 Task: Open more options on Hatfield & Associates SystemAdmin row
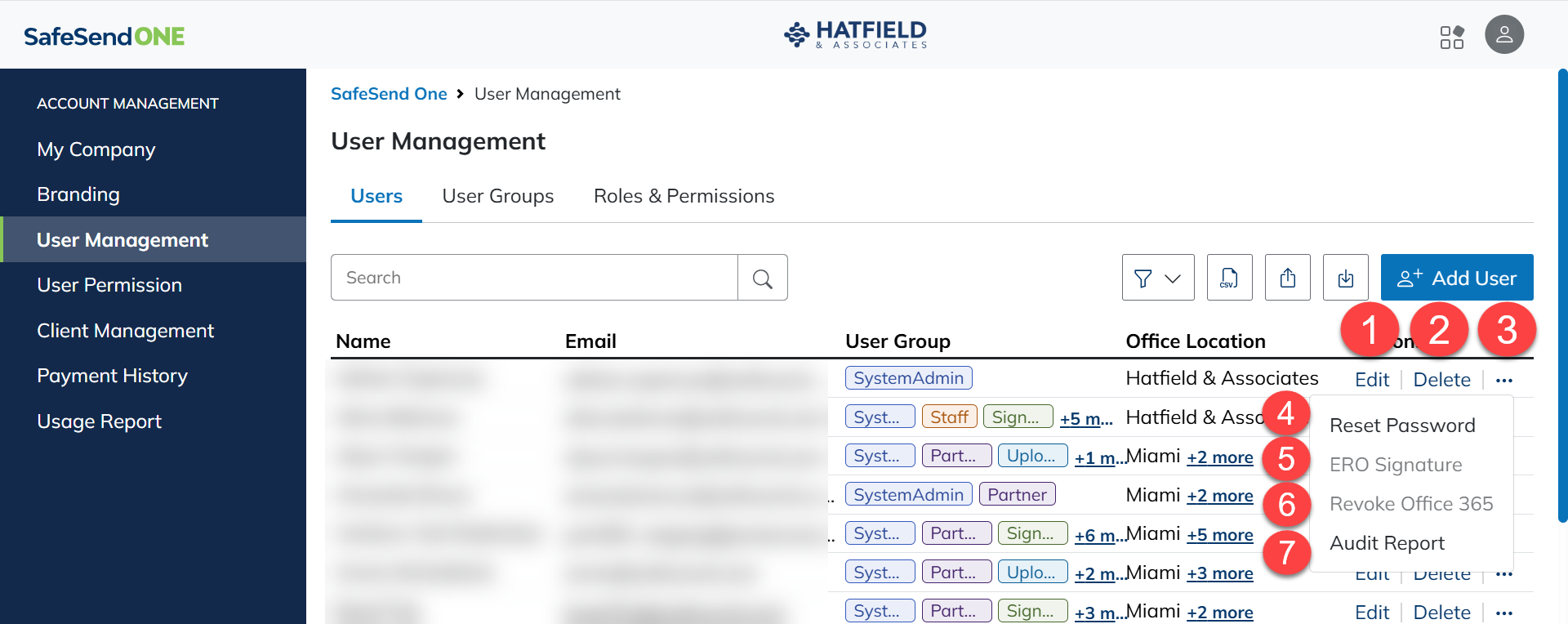coord(1504,380)
